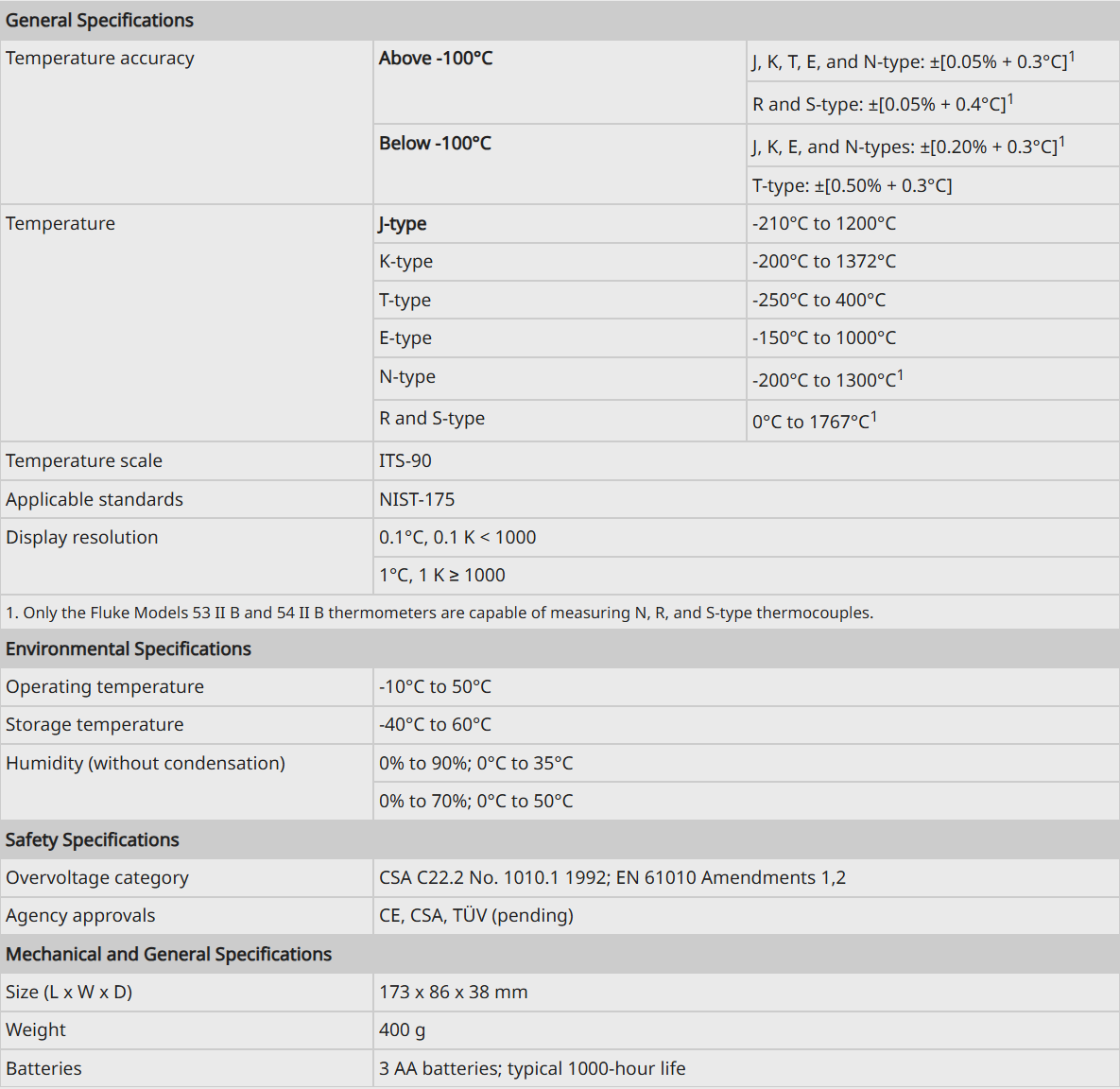
Task: Select the R and S-type row
Action: pyautogui.click(x=747, y=420)
